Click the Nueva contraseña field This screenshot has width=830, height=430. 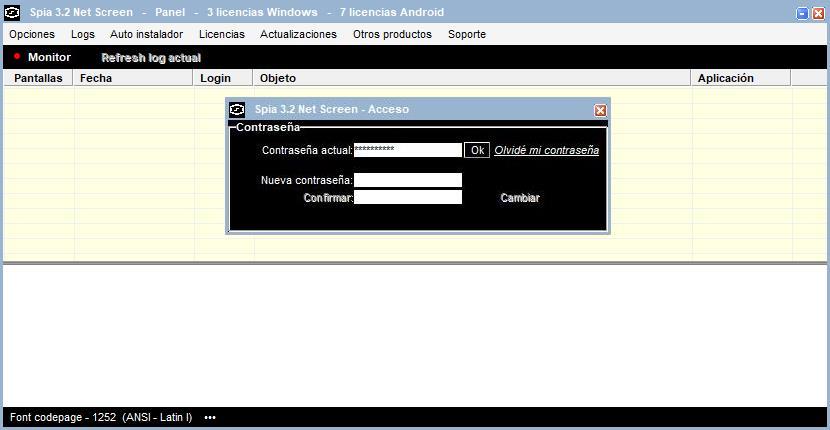click(408, 180)
